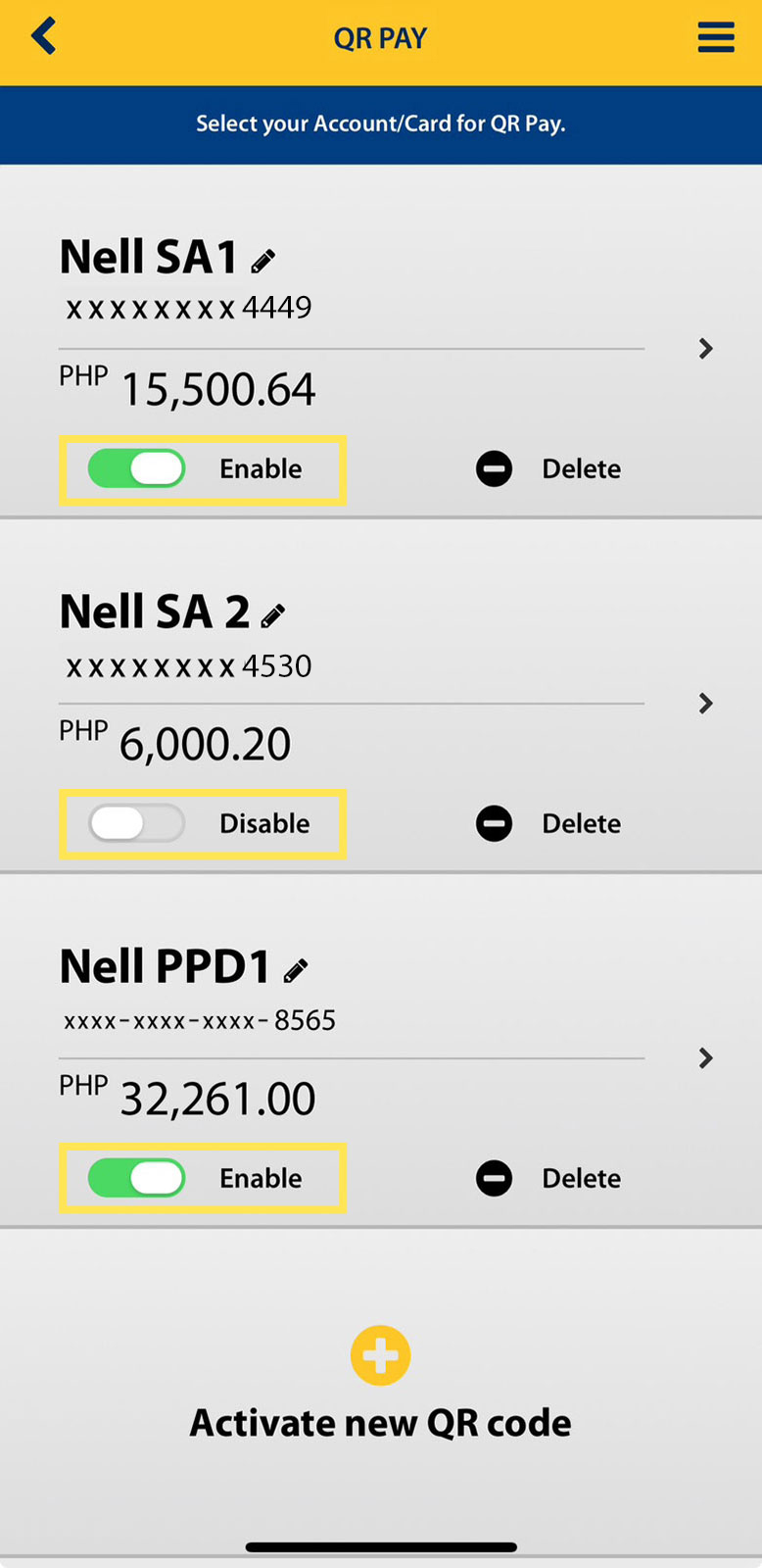Click minus icon for Nell PPD1
The width and height of the screenshot is (762, 1568).
point(494,1178)
